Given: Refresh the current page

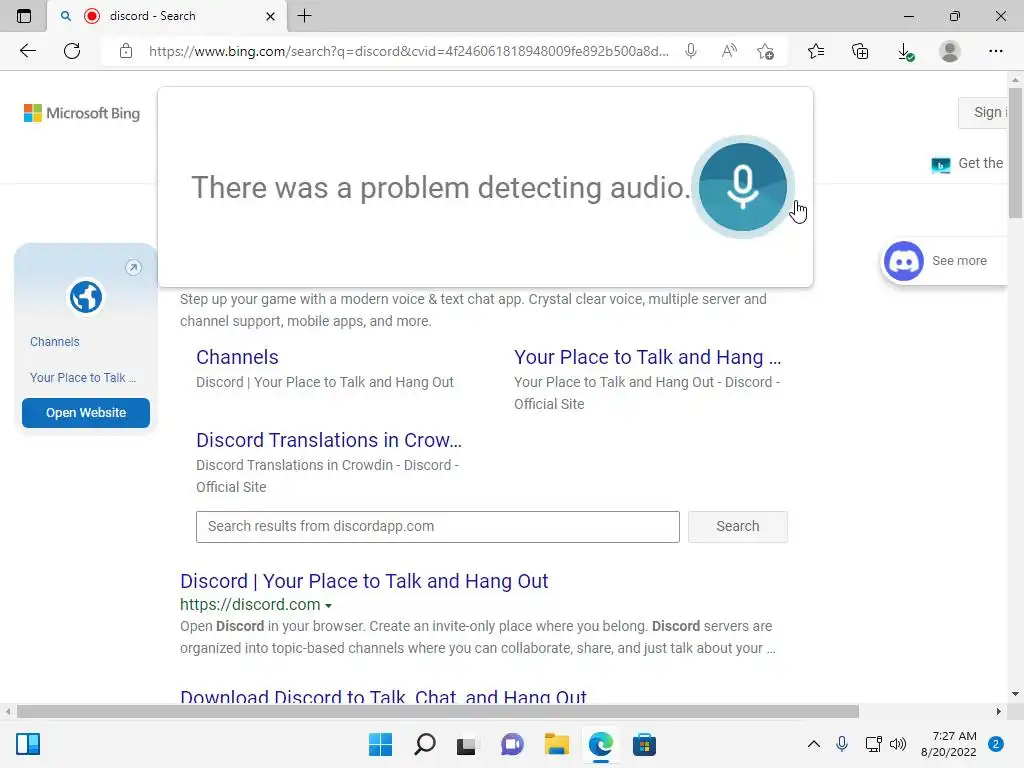Looking at the screenshot, I should pos(72,51).
